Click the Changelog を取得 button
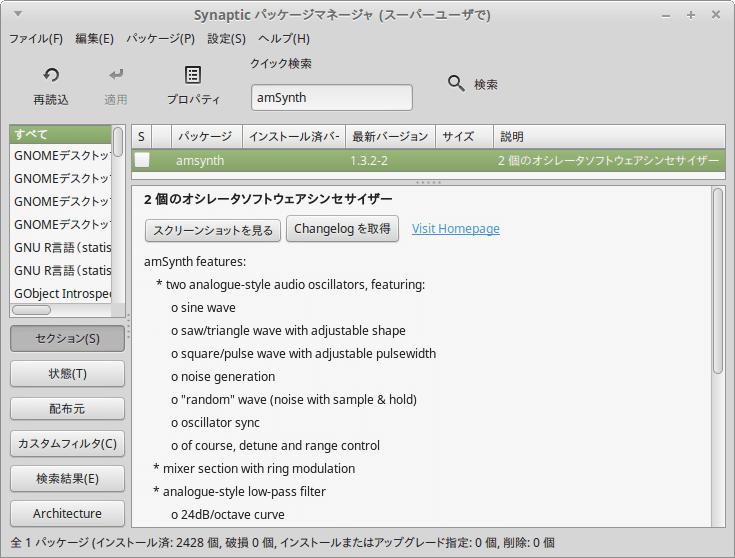The image size is (735, 558). coord(342,229)
